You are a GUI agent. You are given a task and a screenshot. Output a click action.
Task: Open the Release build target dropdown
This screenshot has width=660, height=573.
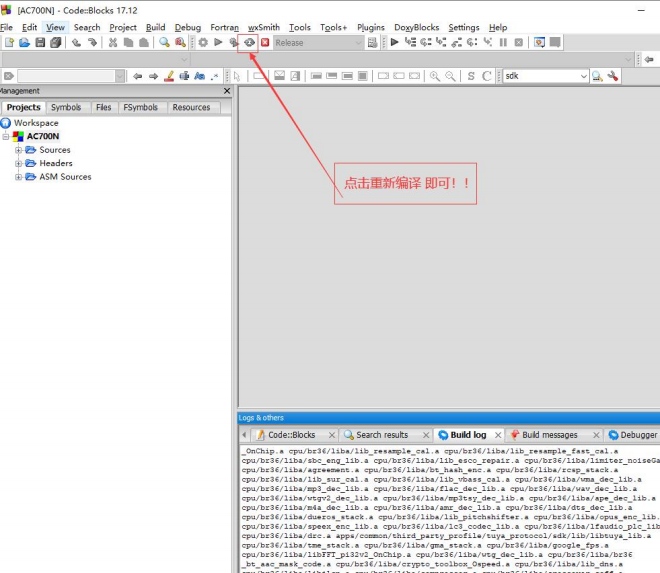pos(318,43)
